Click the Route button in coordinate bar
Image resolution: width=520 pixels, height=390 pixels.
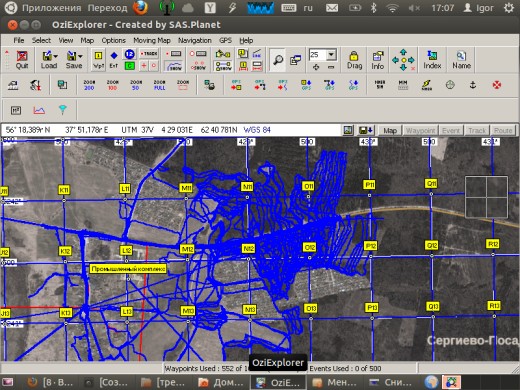pos(503,130)
